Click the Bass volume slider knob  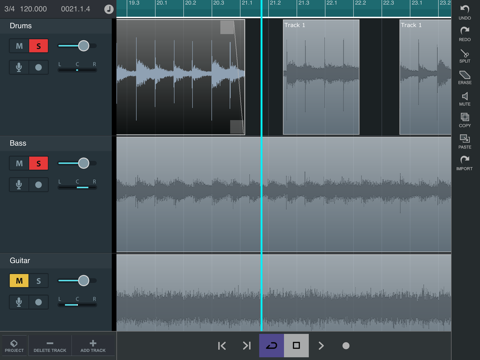(83, 163)
